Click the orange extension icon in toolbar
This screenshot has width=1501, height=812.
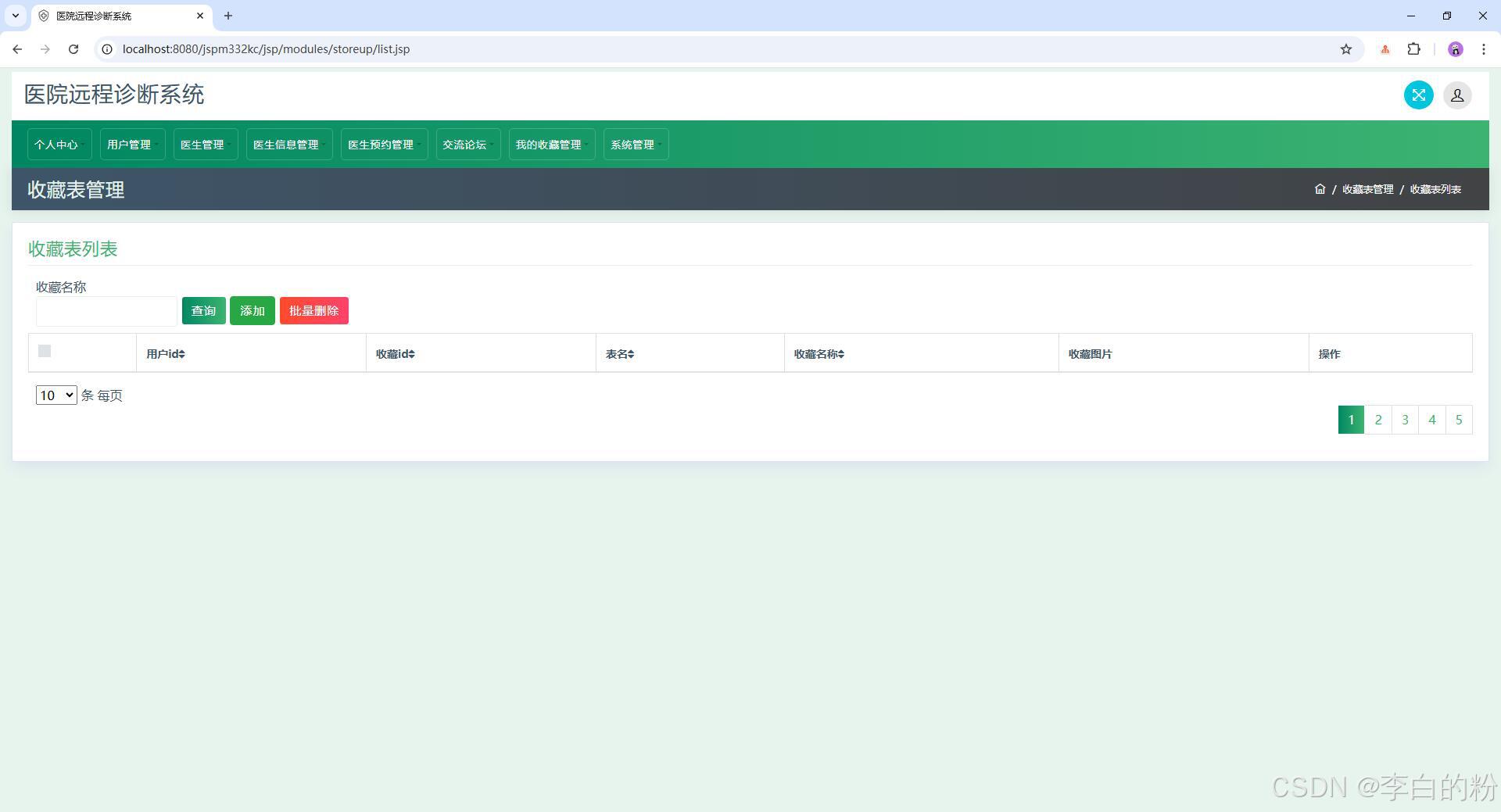click(1385, 49)
